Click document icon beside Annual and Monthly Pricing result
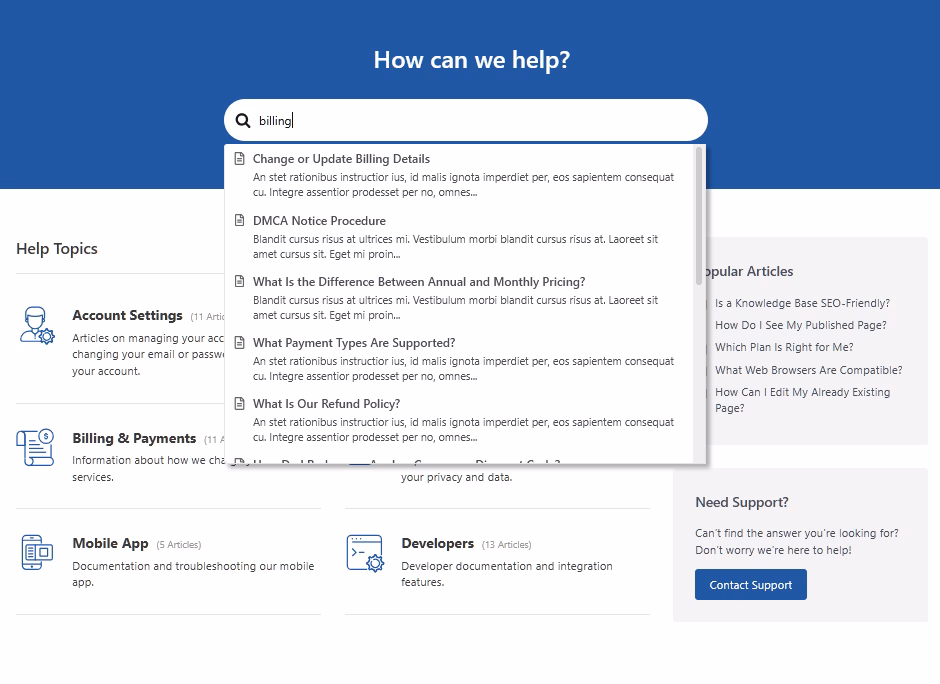The image size is (940, 684). coord(239,281)
